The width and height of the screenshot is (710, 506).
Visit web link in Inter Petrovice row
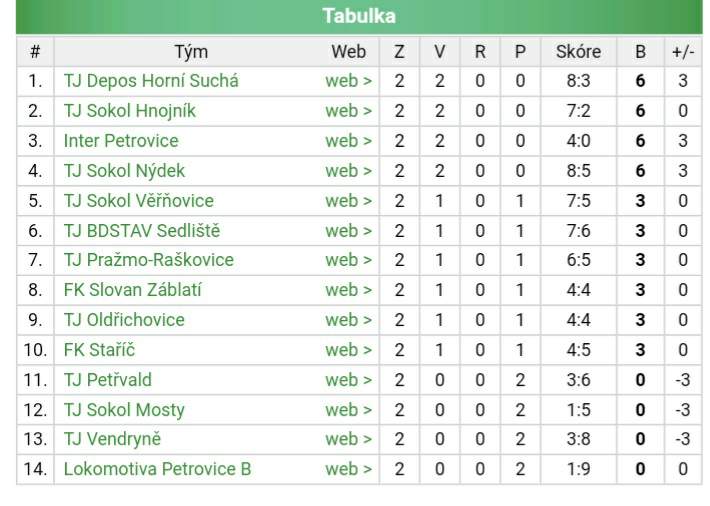(348, 141)
